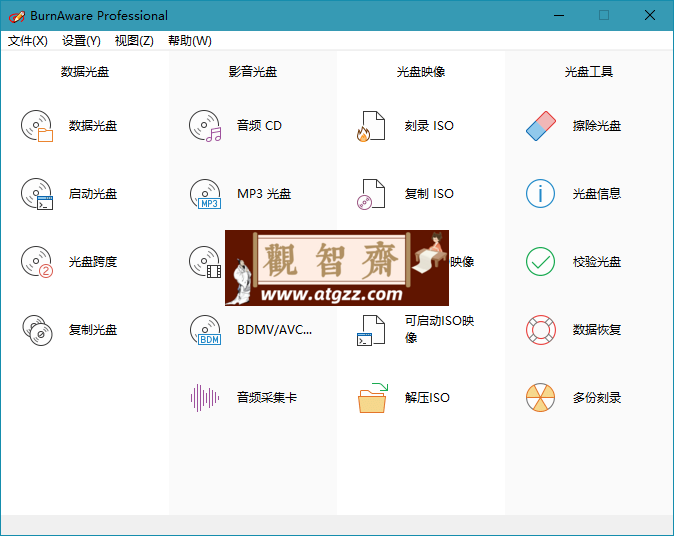Open the MP3 光盘 disc icon
The width and height of the screenshot is (674, 536).
(x=205, y=194)
